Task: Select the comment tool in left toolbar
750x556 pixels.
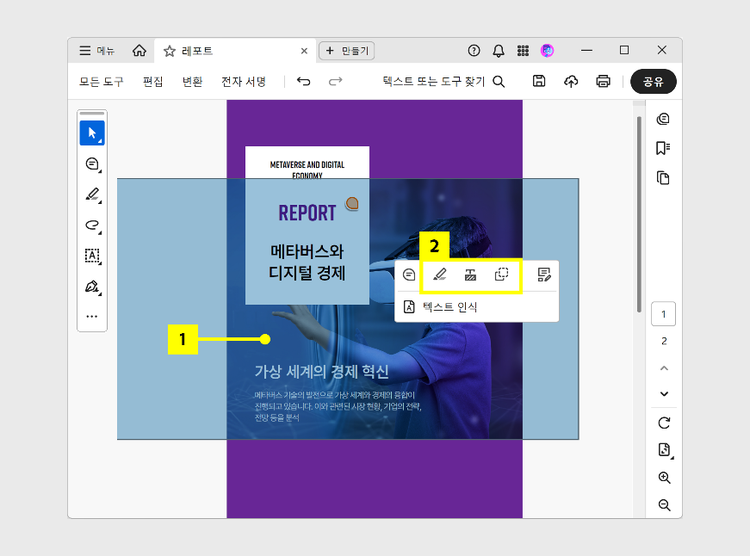Action: pyautogui.click(x=92, y=164)
